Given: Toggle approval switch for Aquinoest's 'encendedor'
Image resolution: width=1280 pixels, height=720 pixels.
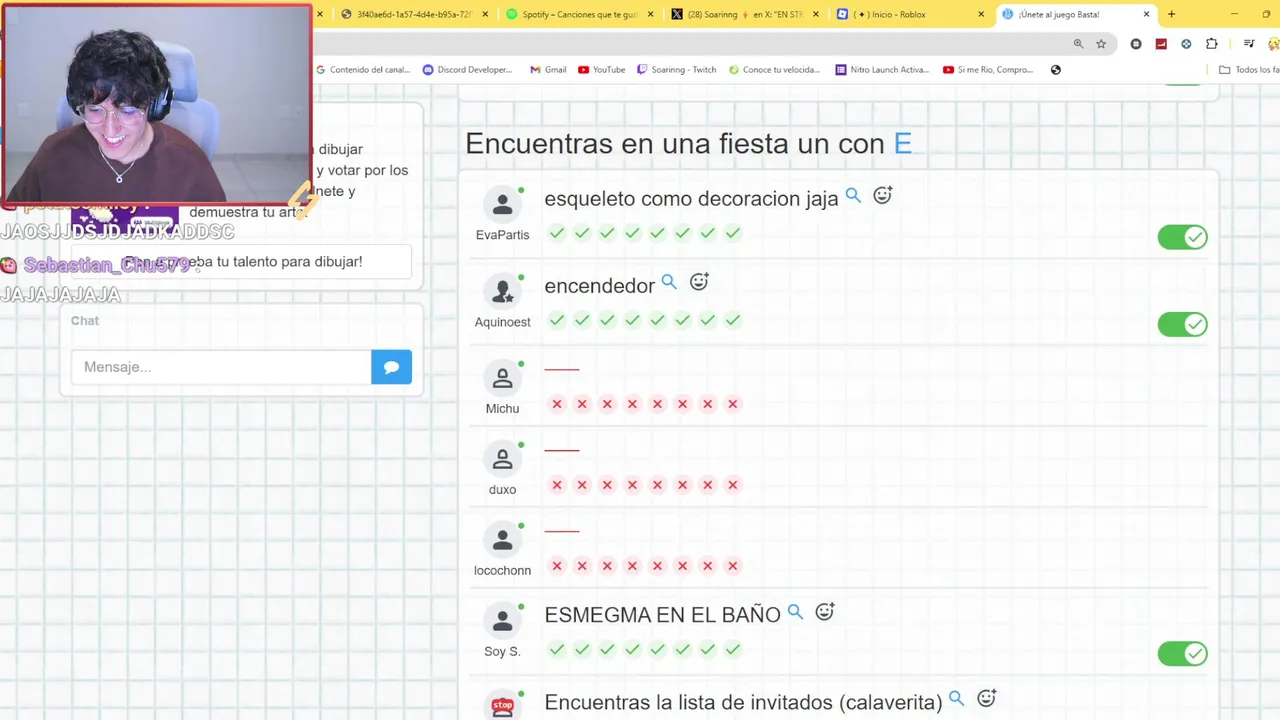Looking at the screenshot, I should 1183,324.
